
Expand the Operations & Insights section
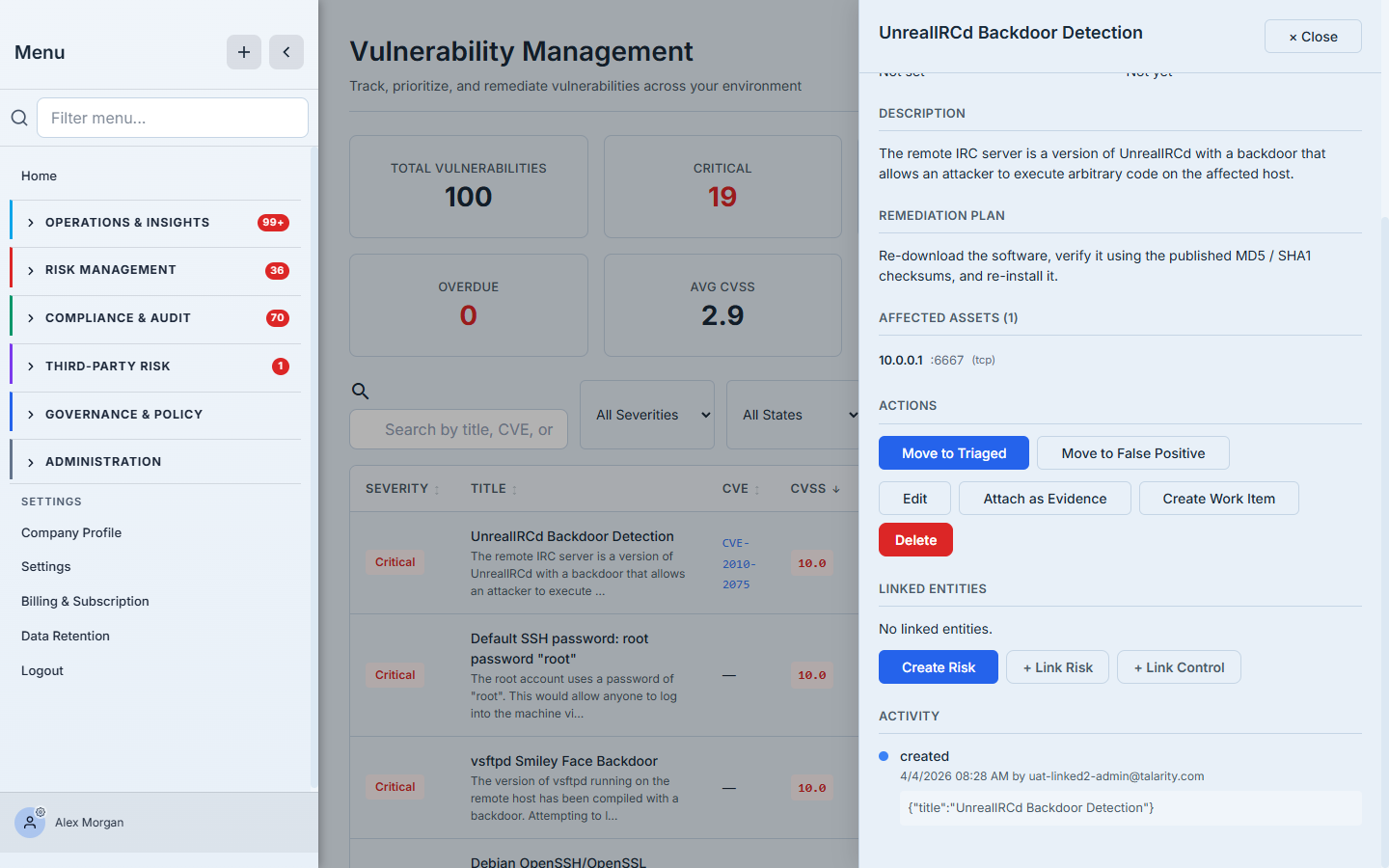coord(155,223)
